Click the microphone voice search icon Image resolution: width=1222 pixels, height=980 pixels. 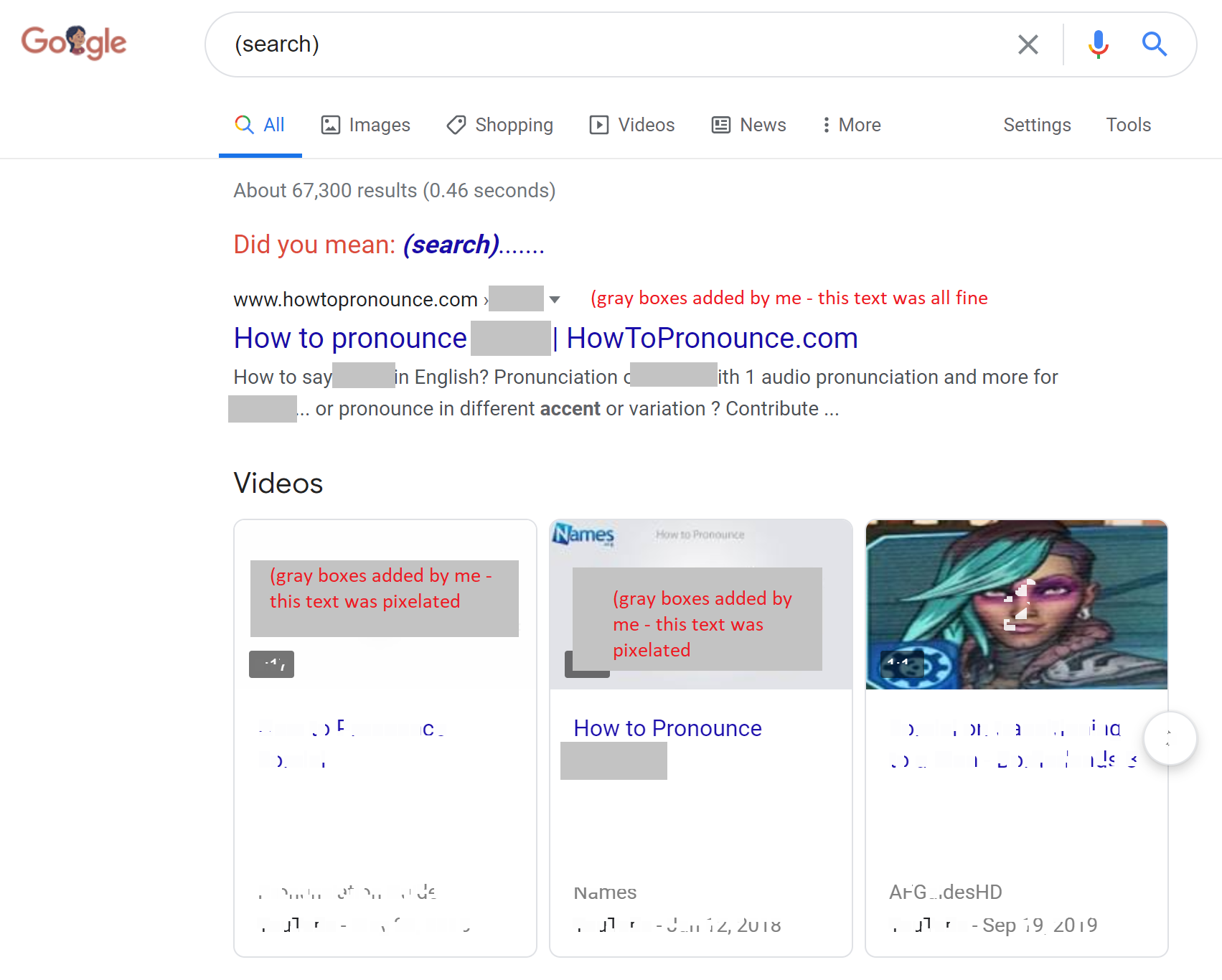click(1097, 44)
